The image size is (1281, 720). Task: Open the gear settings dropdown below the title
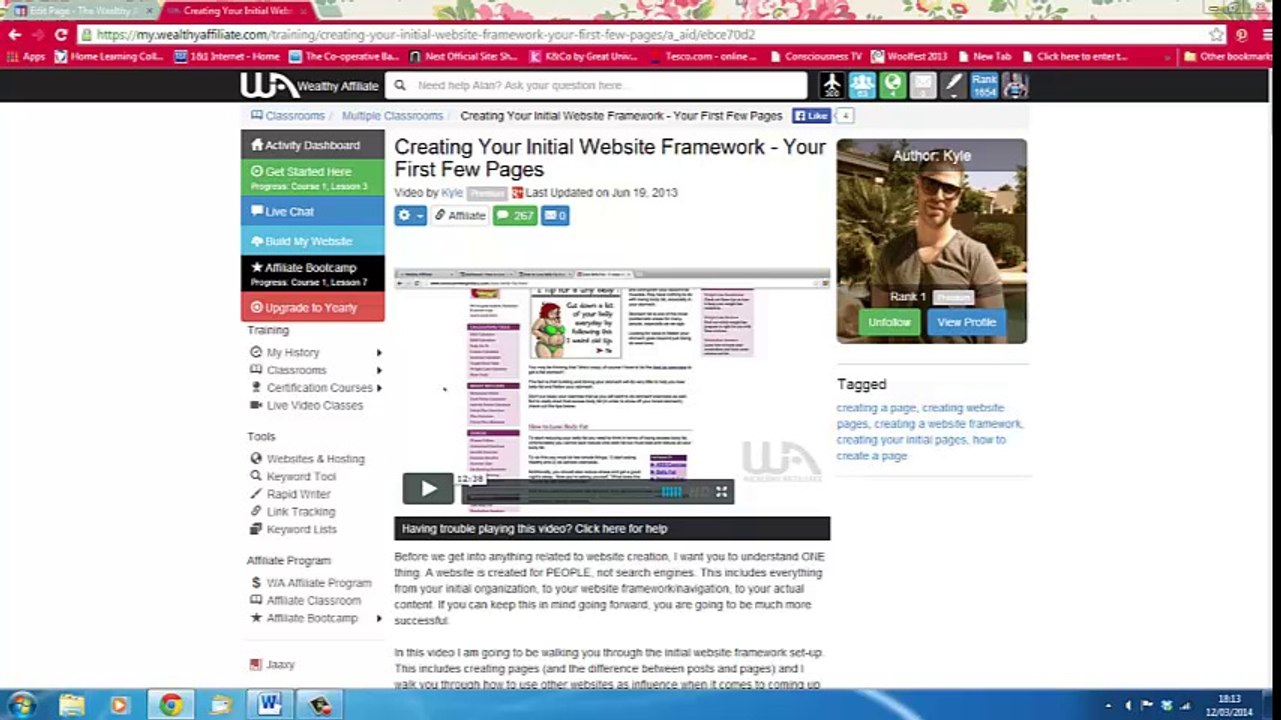click(410, 215)
